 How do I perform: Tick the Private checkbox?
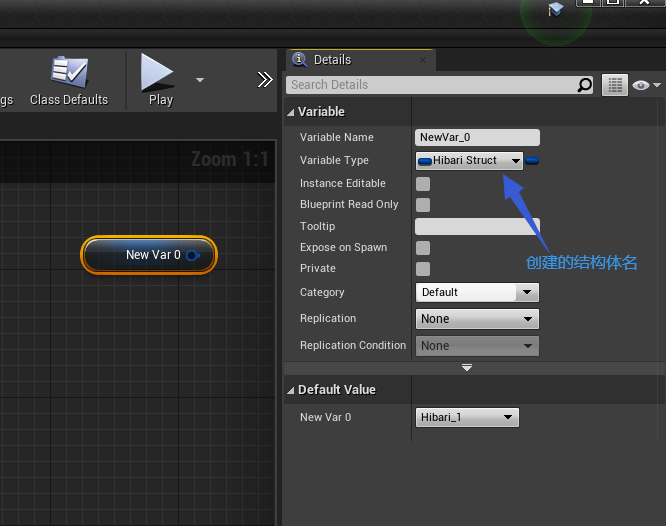(423, 269)
